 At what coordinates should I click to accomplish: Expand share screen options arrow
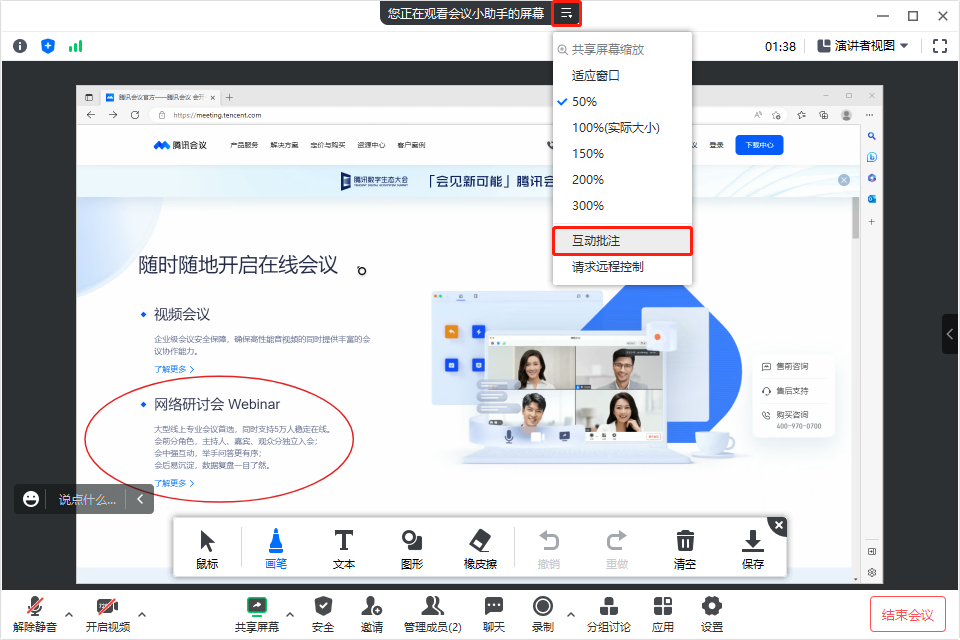tap(290, 614)
